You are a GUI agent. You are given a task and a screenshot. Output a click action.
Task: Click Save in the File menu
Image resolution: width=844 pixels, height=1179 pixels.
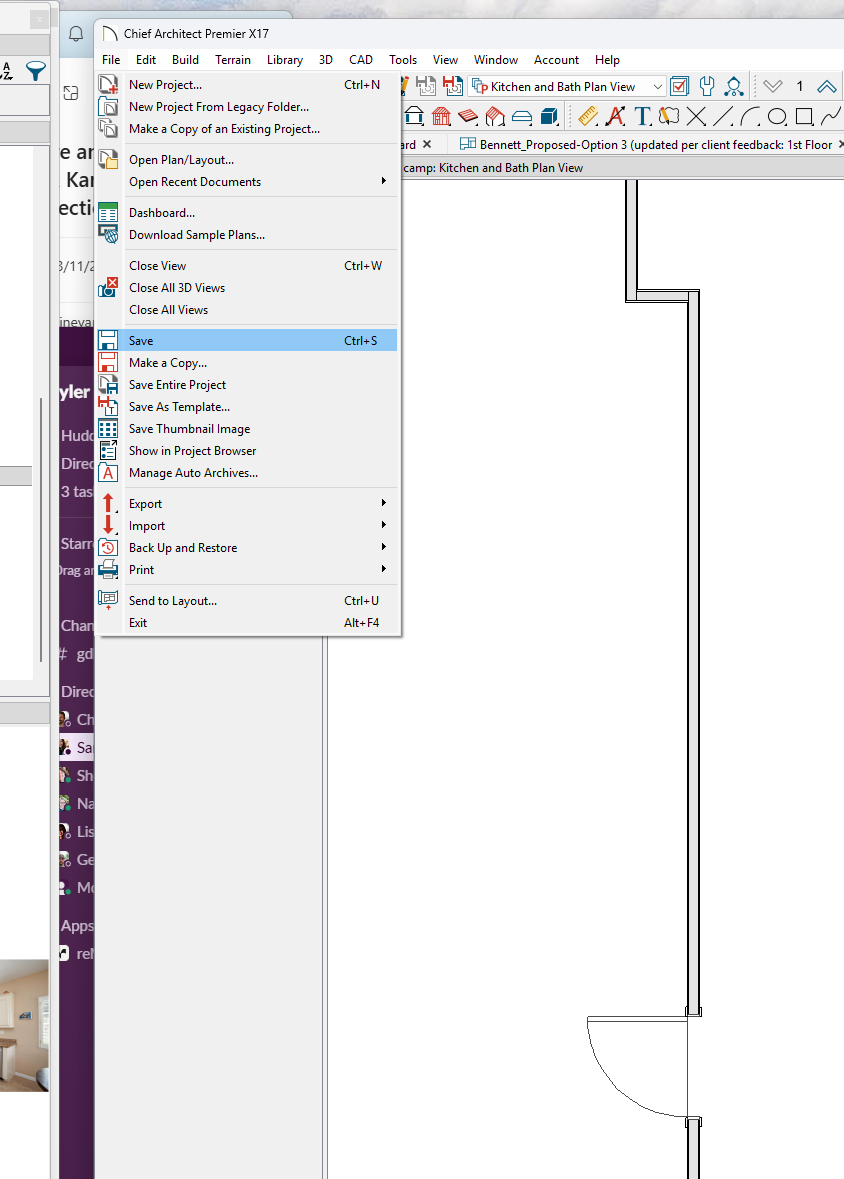click(x=141, y=341)
